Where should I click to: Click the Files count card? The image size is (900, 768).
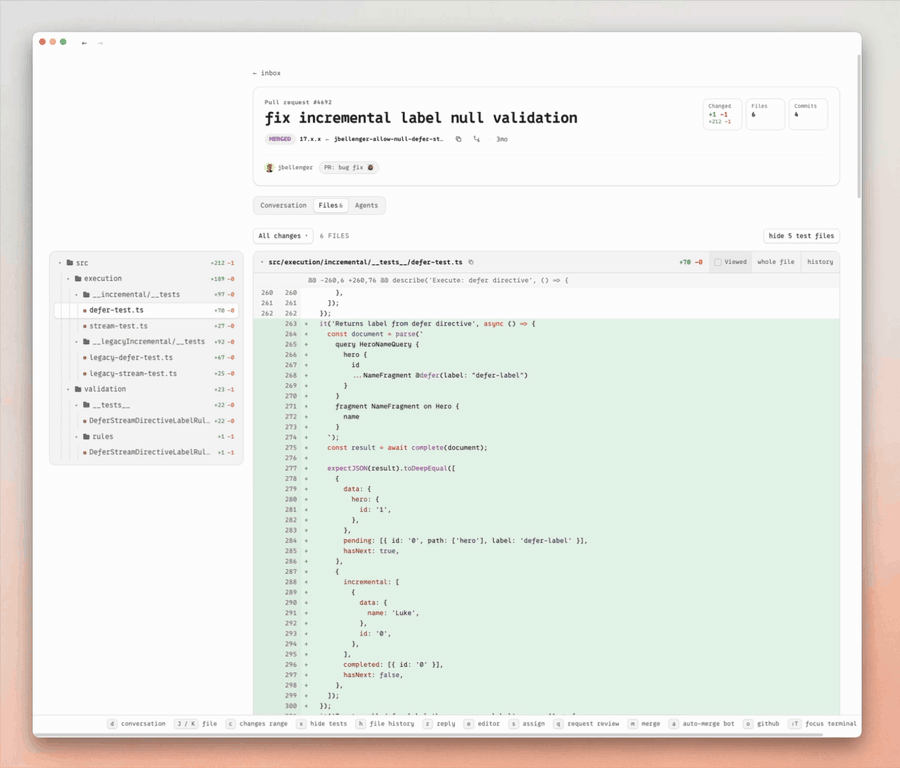(x=765, y=114)
